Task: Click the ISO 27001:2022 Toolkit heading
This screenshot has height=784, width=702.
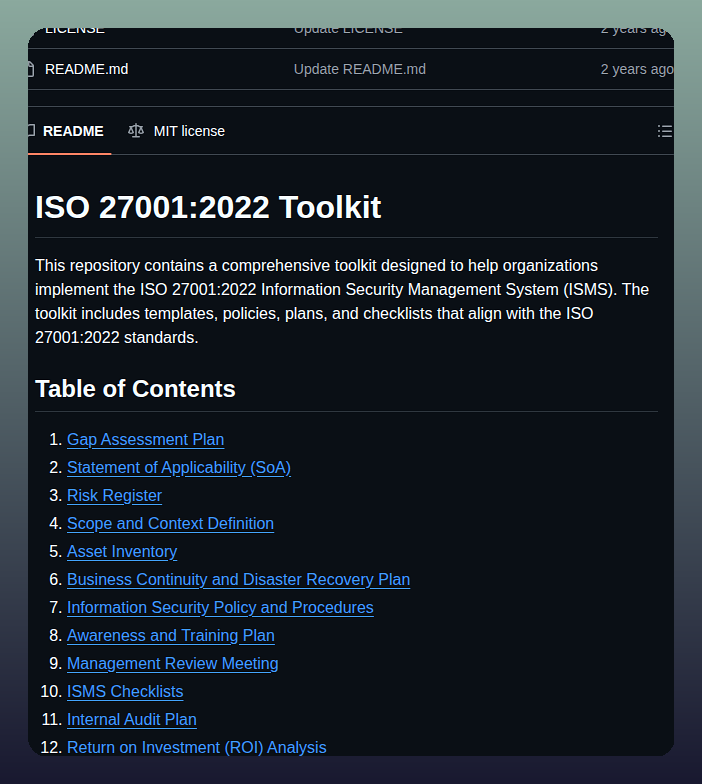Action: coord(208,207)
